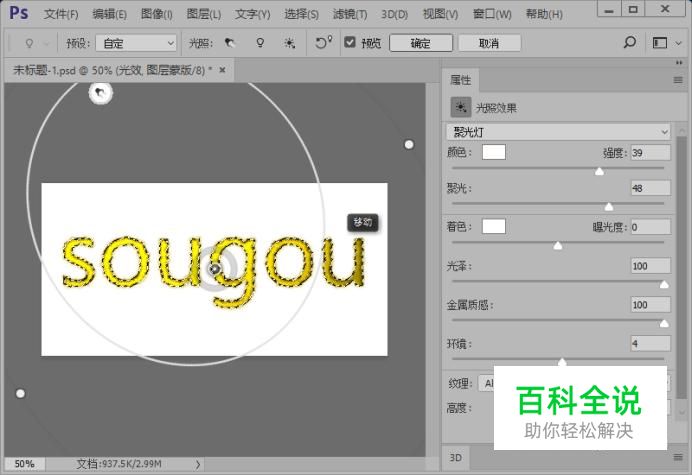The width and height of the screenshot is (692, 475).
Task: Click the 50% zoom level field
Action: [25, 464]
